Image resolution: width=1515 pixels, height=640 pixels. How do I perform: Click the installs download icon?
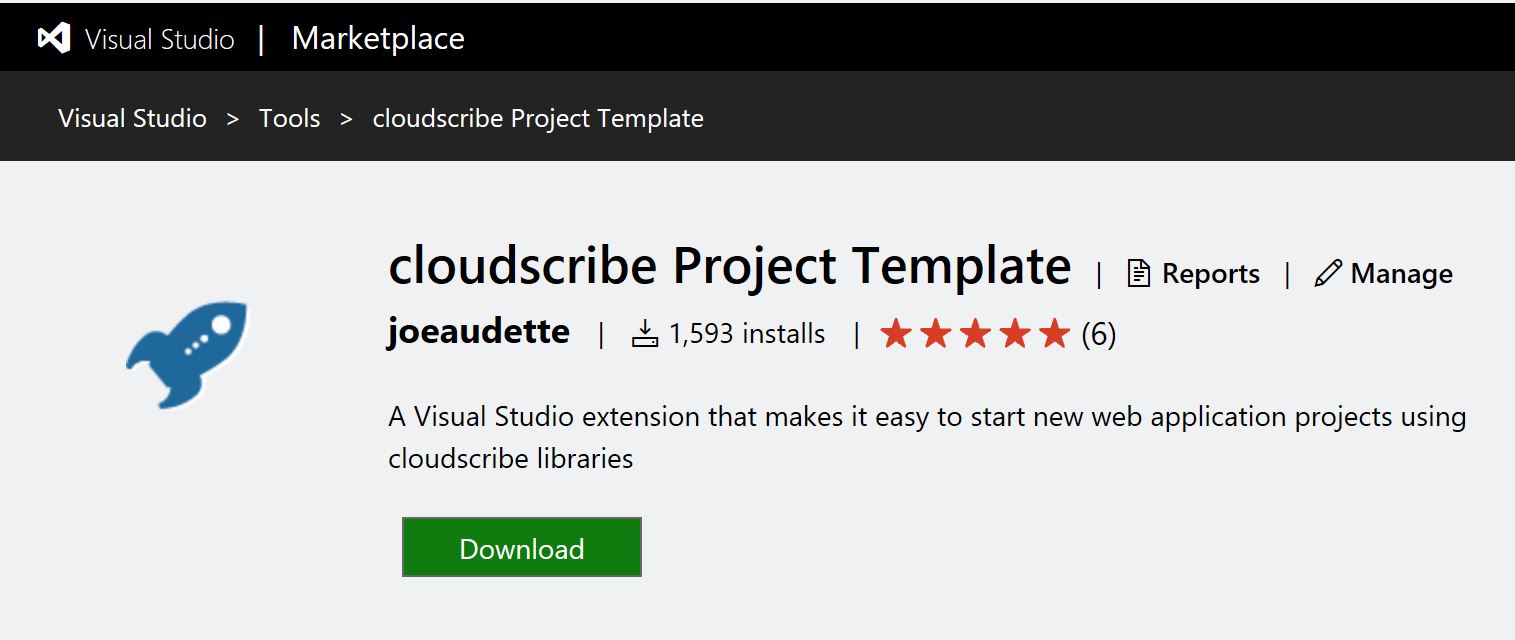click(x=645, y=334)
